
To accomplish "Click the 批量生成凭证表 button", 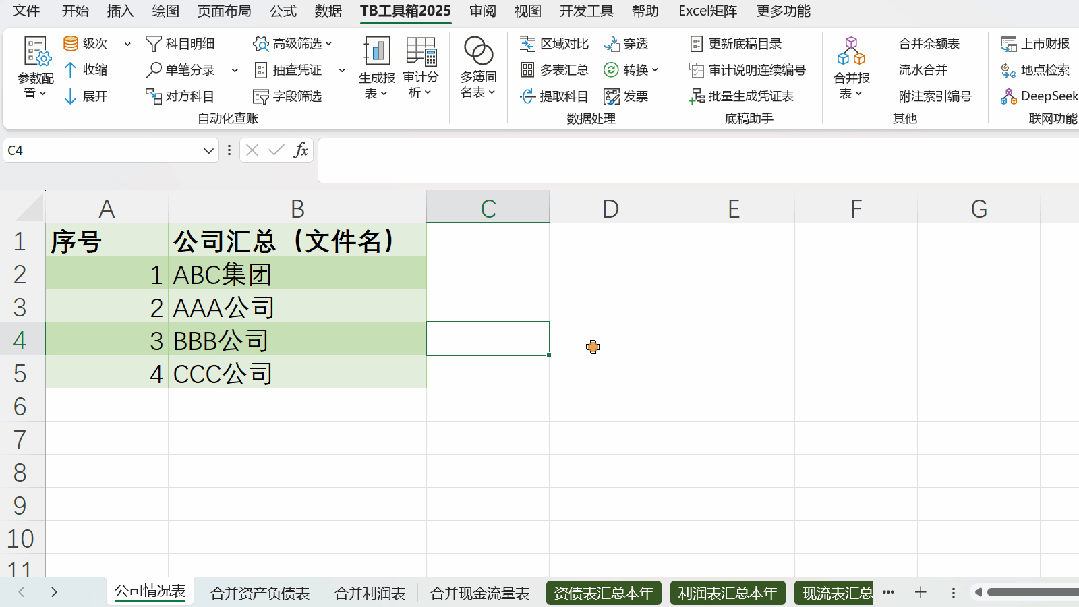I will tap(744, 97).
